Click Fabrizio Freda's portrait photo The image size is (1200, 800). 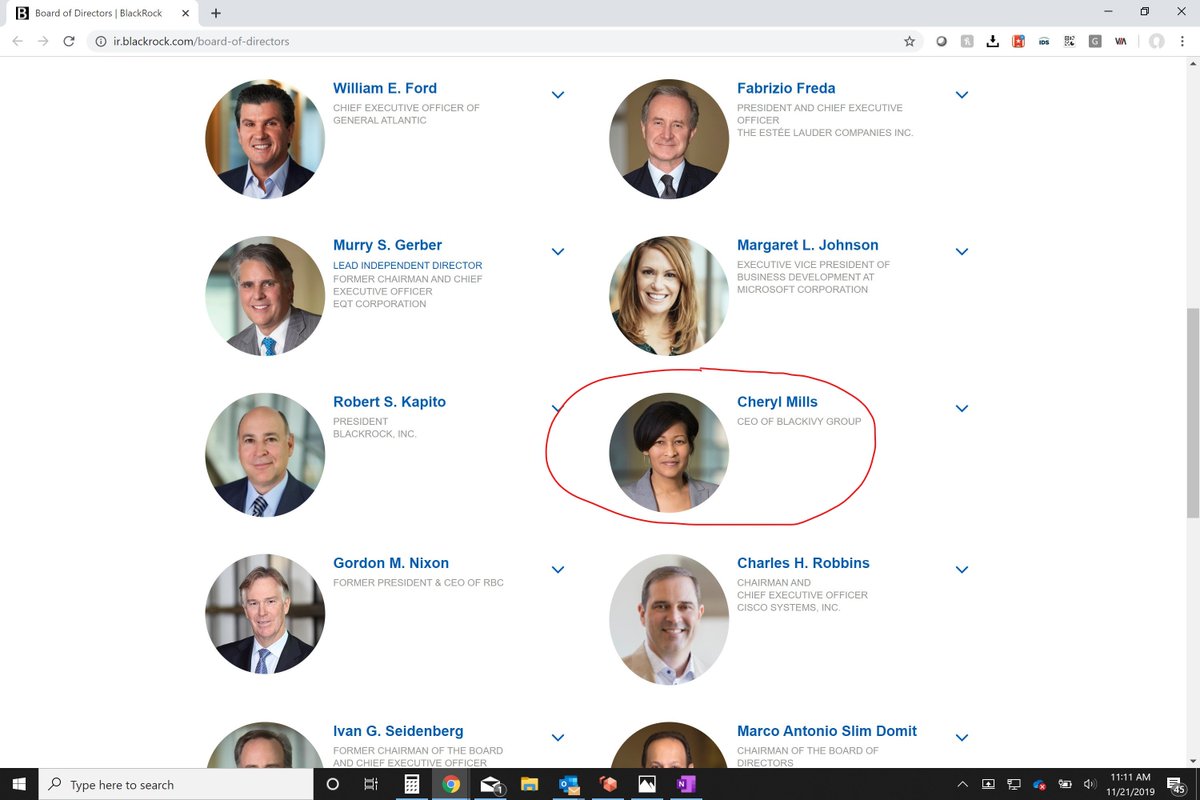coord(669,139)
